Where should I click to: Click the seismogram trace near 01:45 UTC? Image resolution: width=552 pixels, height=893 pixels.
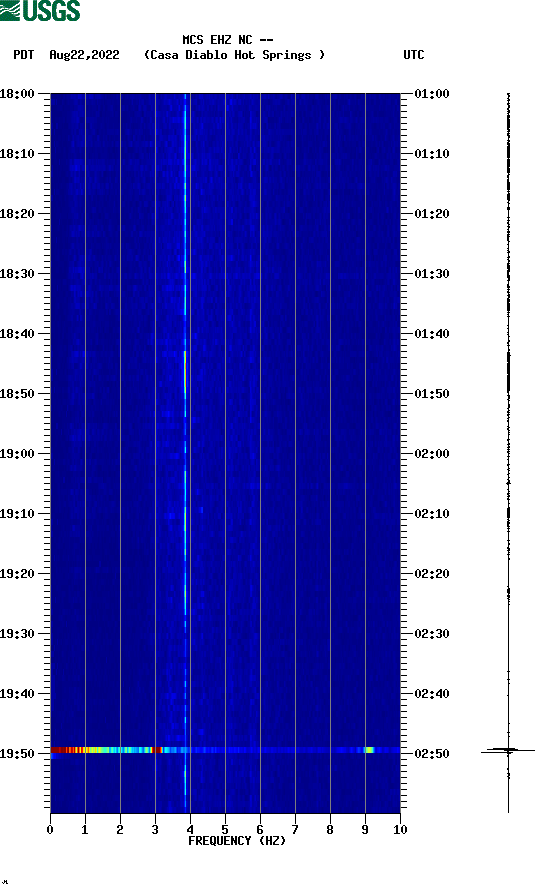pyautogui.click(x=509, y=373)
